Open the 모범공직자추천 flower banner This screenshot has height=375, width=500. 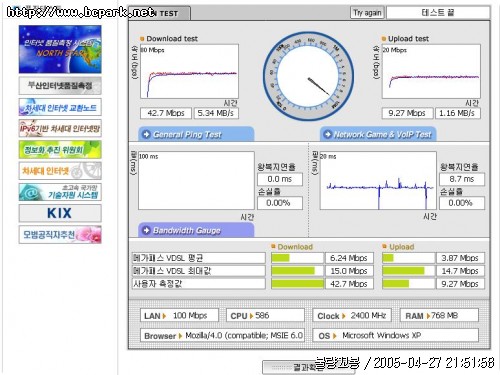(60, 235)
